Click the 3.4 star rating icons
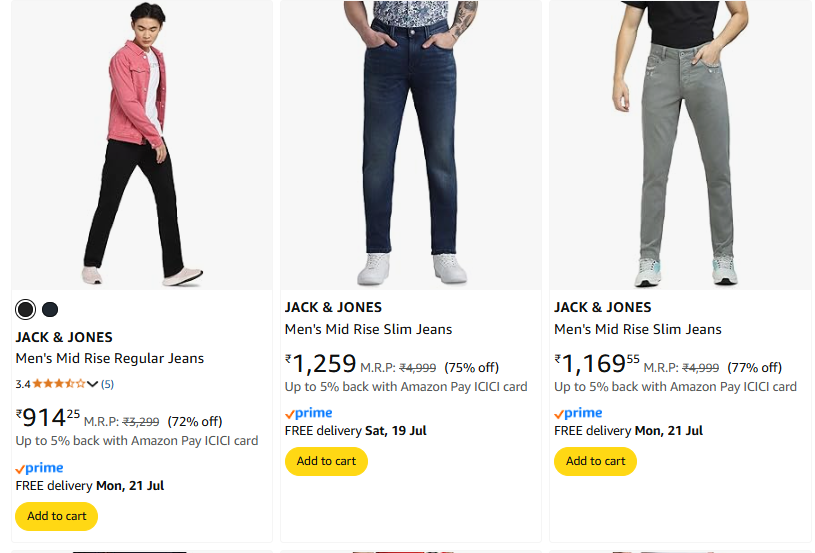 (x=59, y=383)
